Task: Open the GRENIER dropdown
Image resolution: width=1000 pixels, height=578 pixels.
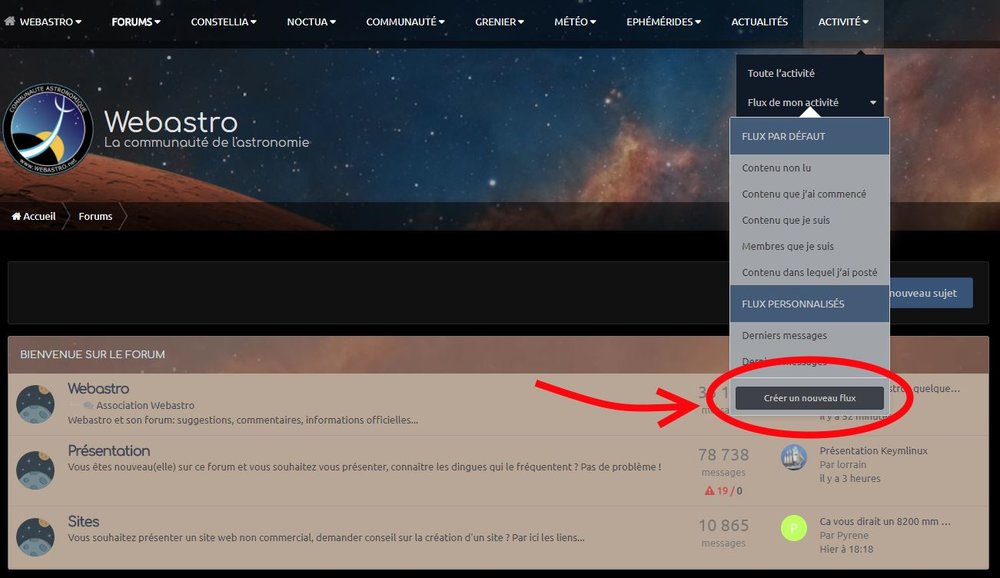Action: point(499,22)
